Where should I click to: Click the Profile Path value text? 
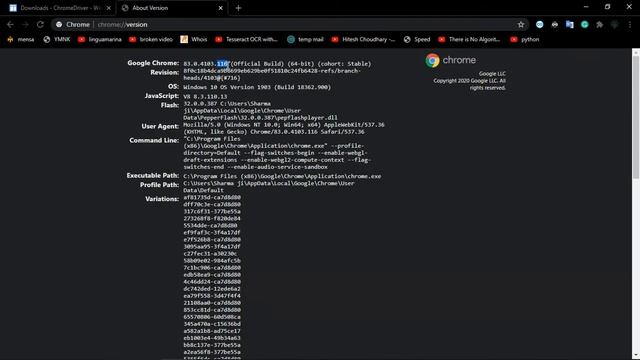point(269,187)
